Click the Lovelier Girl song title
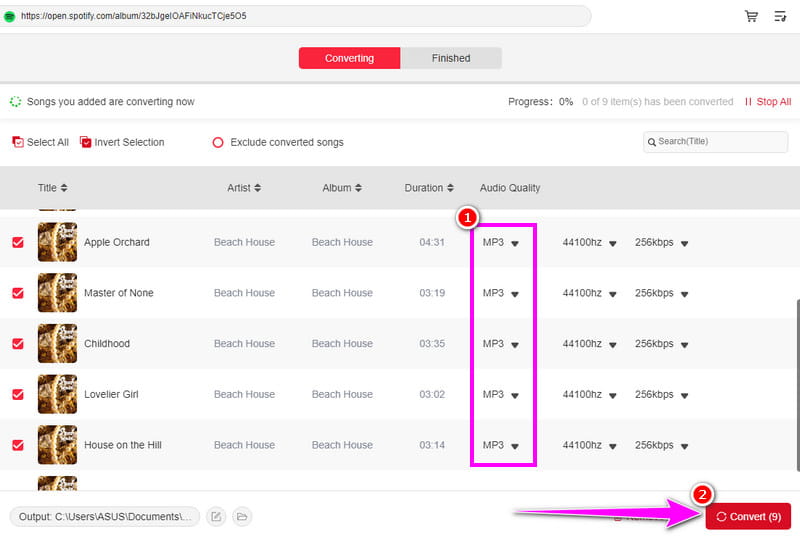The width and height of the screenshot is (800, 537). 111,394
